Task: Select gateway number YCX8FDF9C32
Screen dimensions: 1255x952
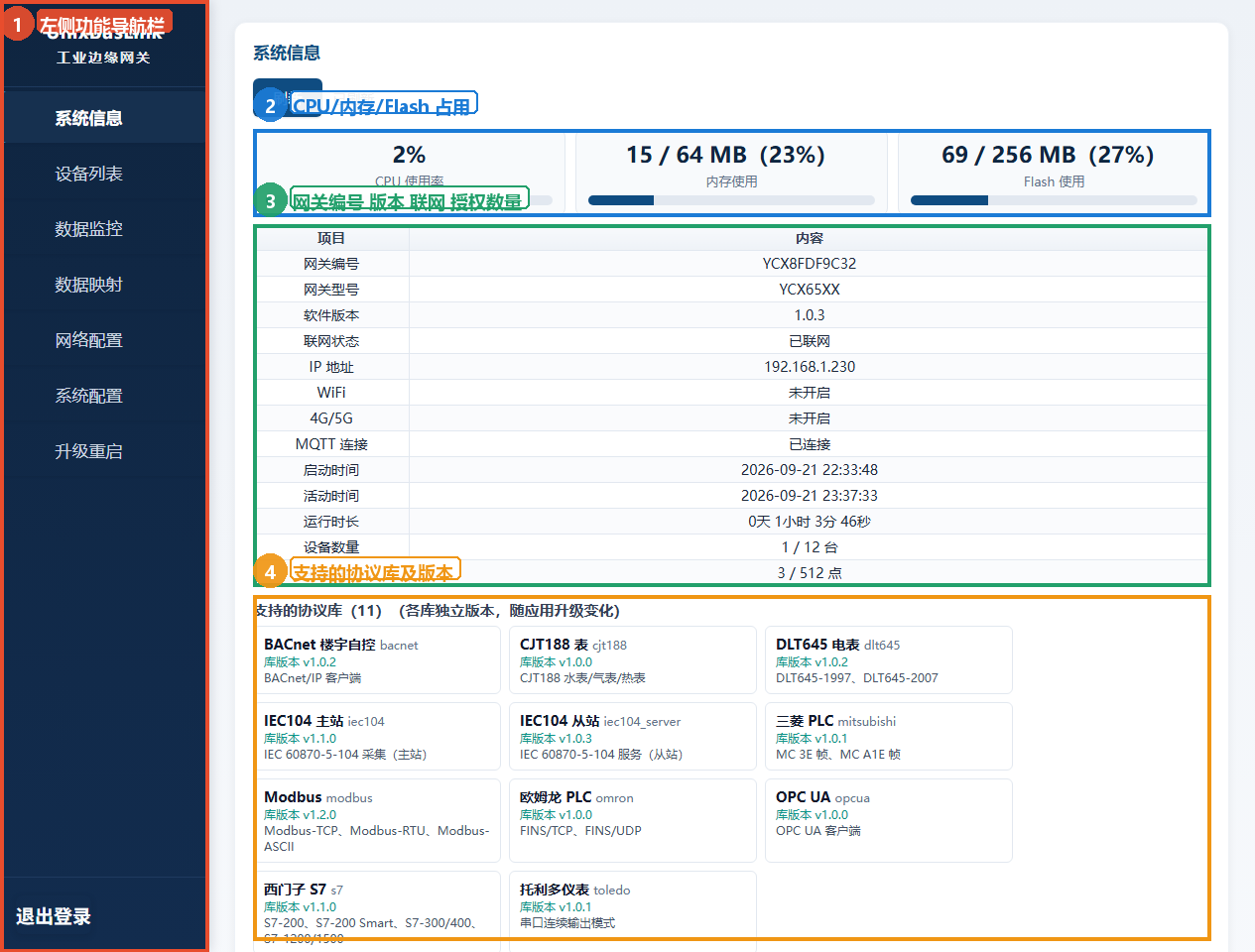Action: pyautogui.click(x=810, y=264)
